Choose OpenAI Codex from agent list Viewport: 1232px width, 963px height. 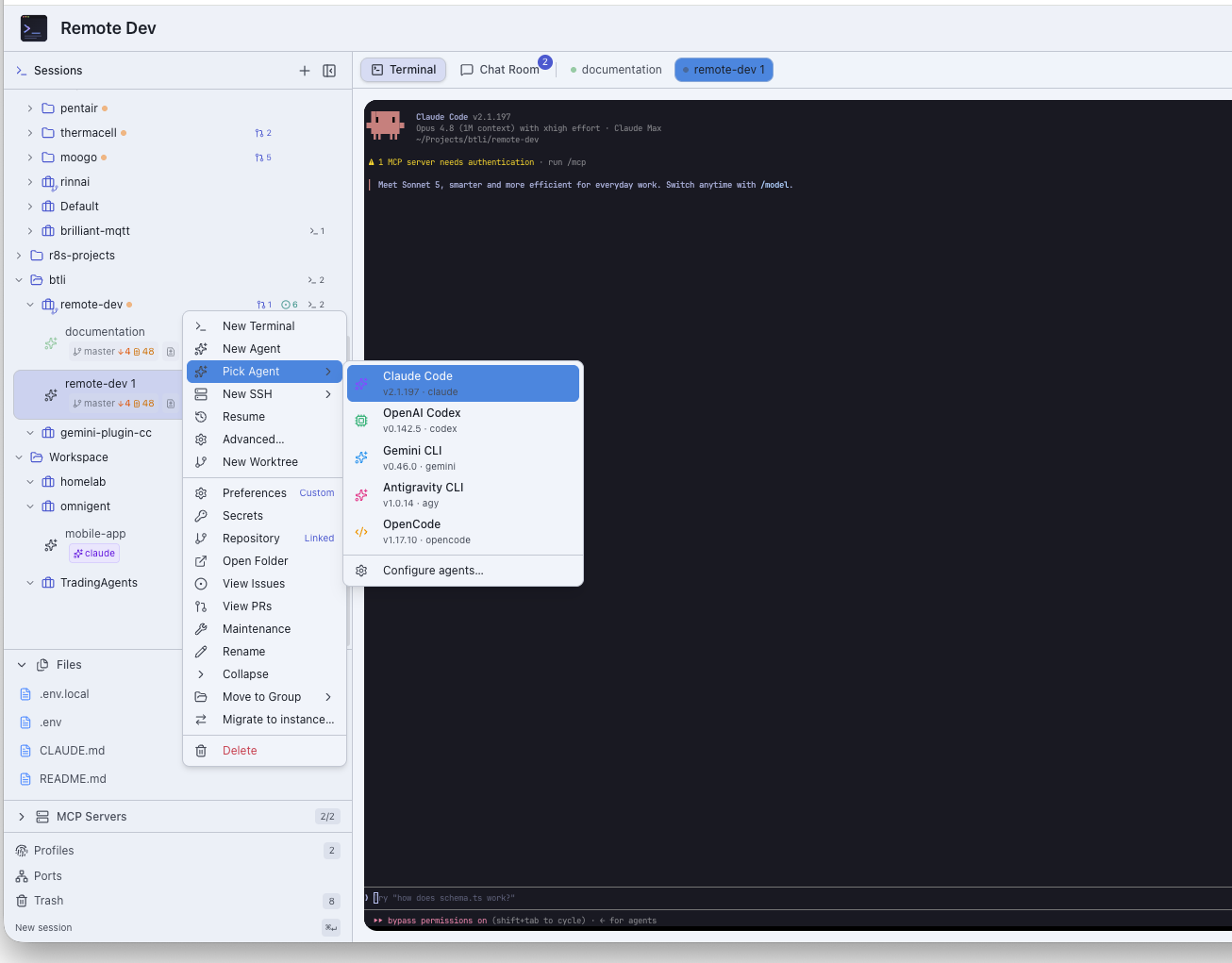tap(463, 421)
